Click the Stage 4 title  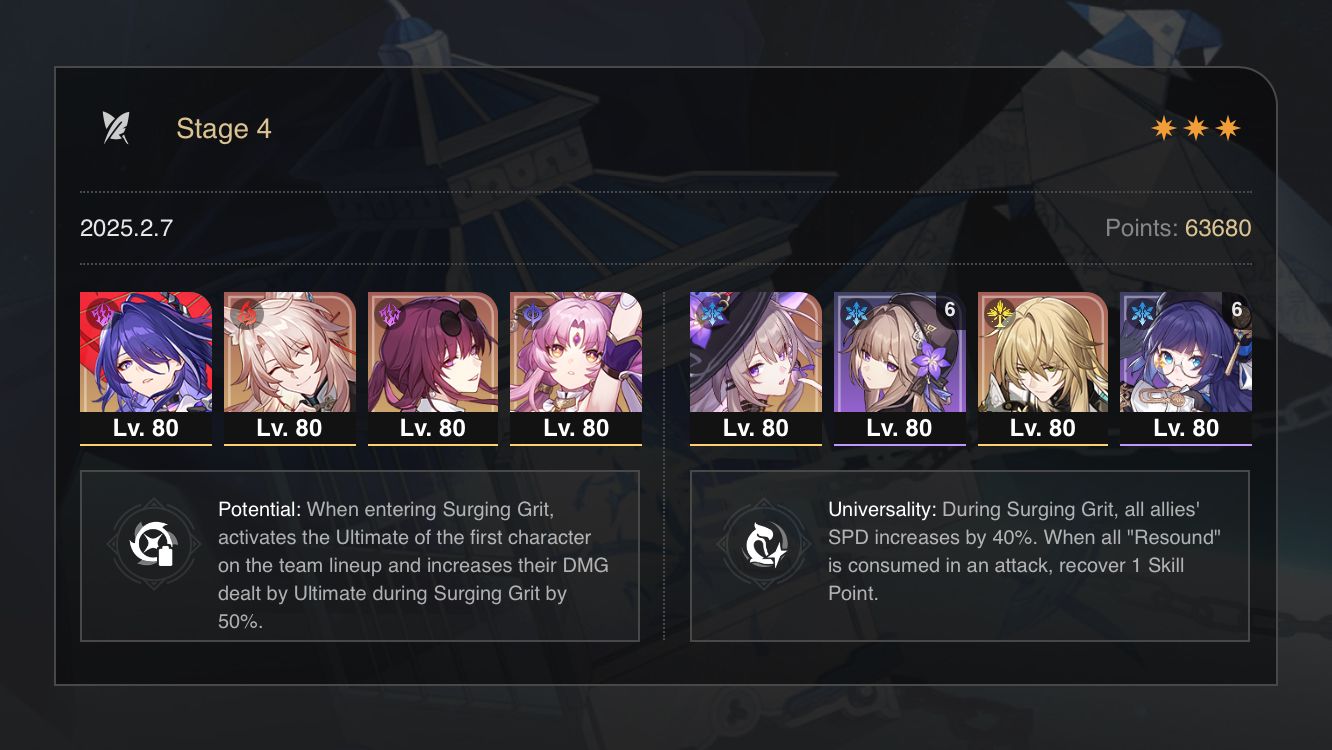point(224,129)
